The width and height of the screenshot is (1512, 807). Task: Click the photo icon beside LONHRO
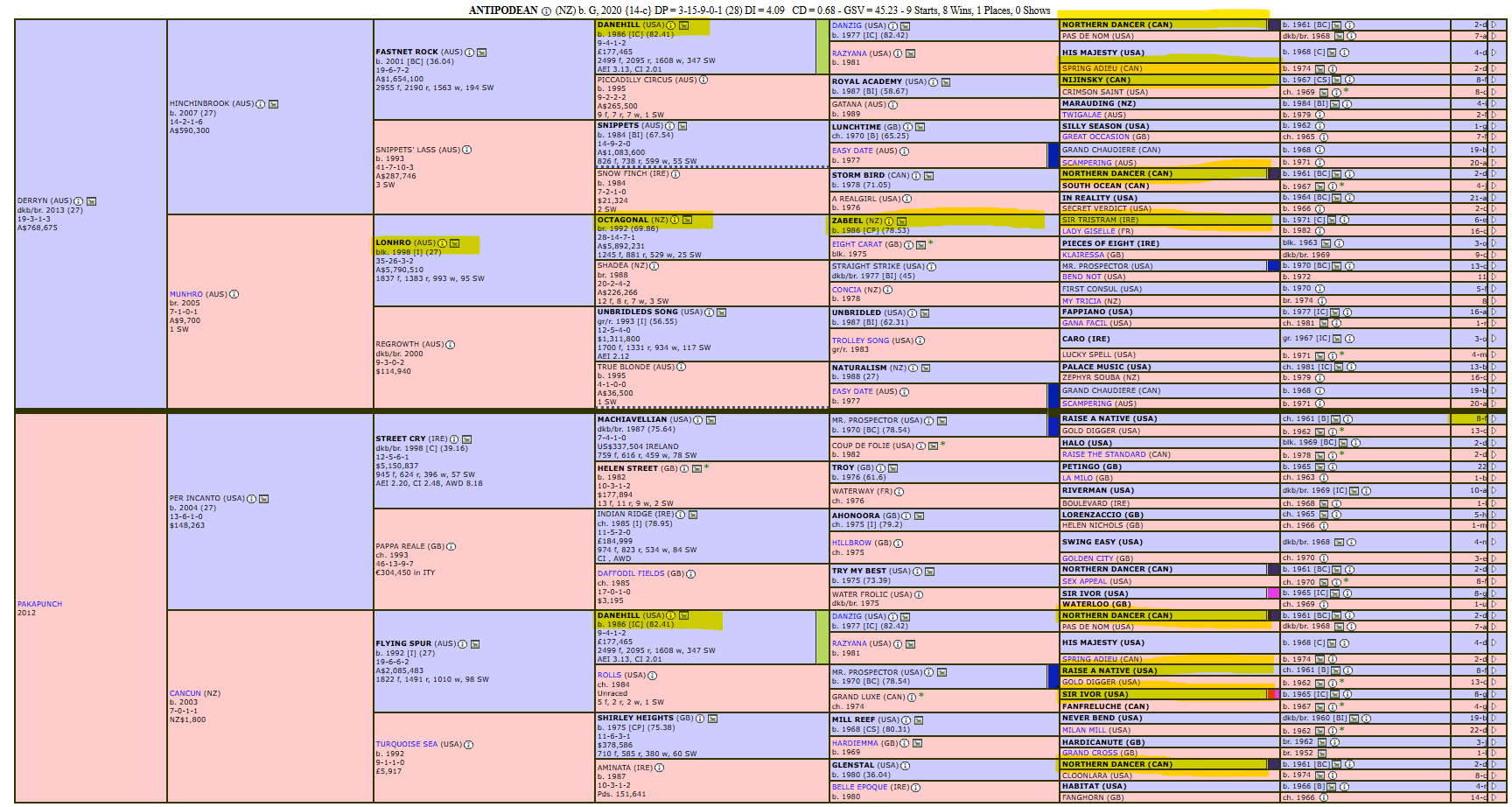(x=454, y=243)
